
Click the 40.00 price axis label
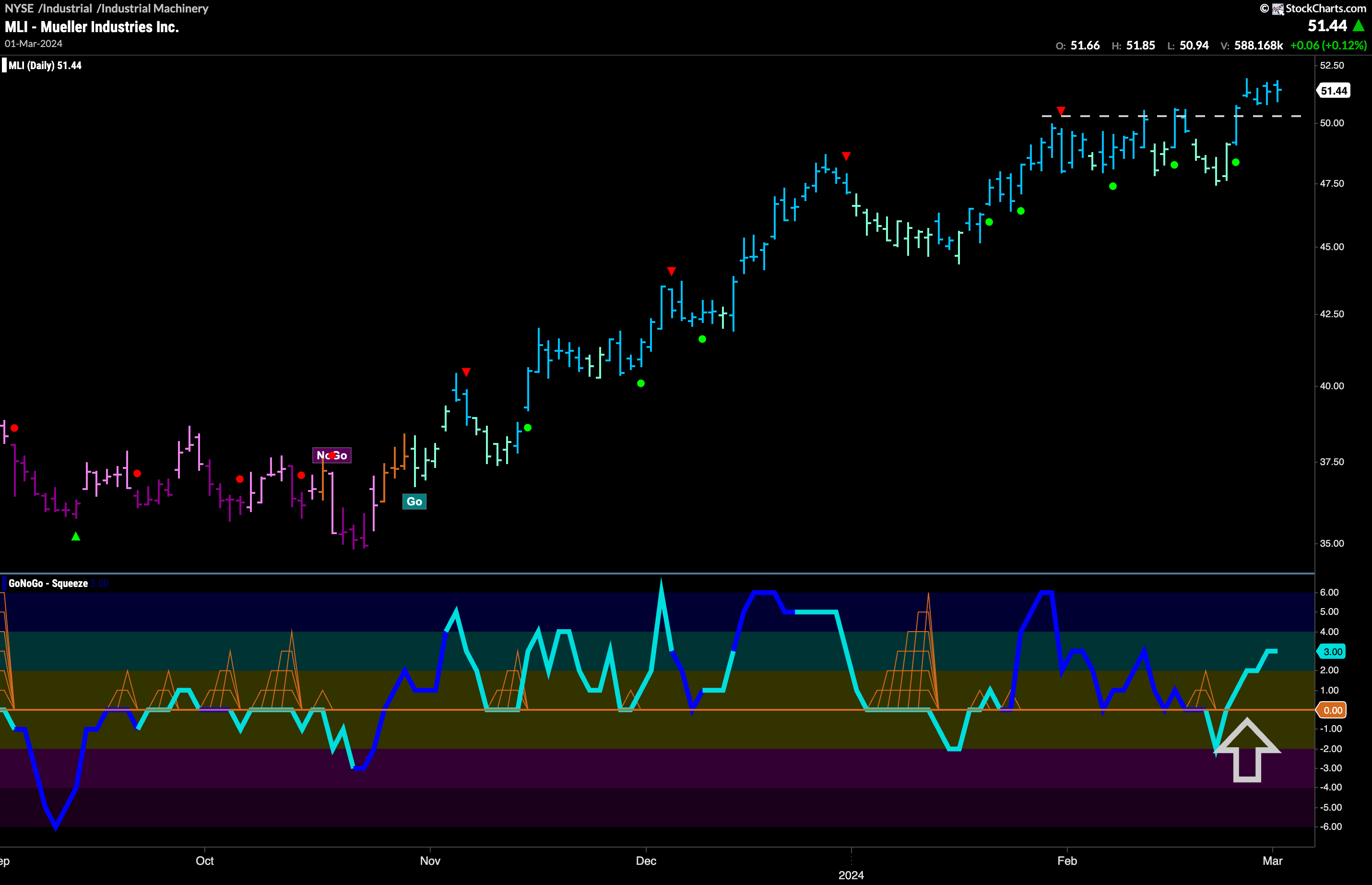(1332, 386)
